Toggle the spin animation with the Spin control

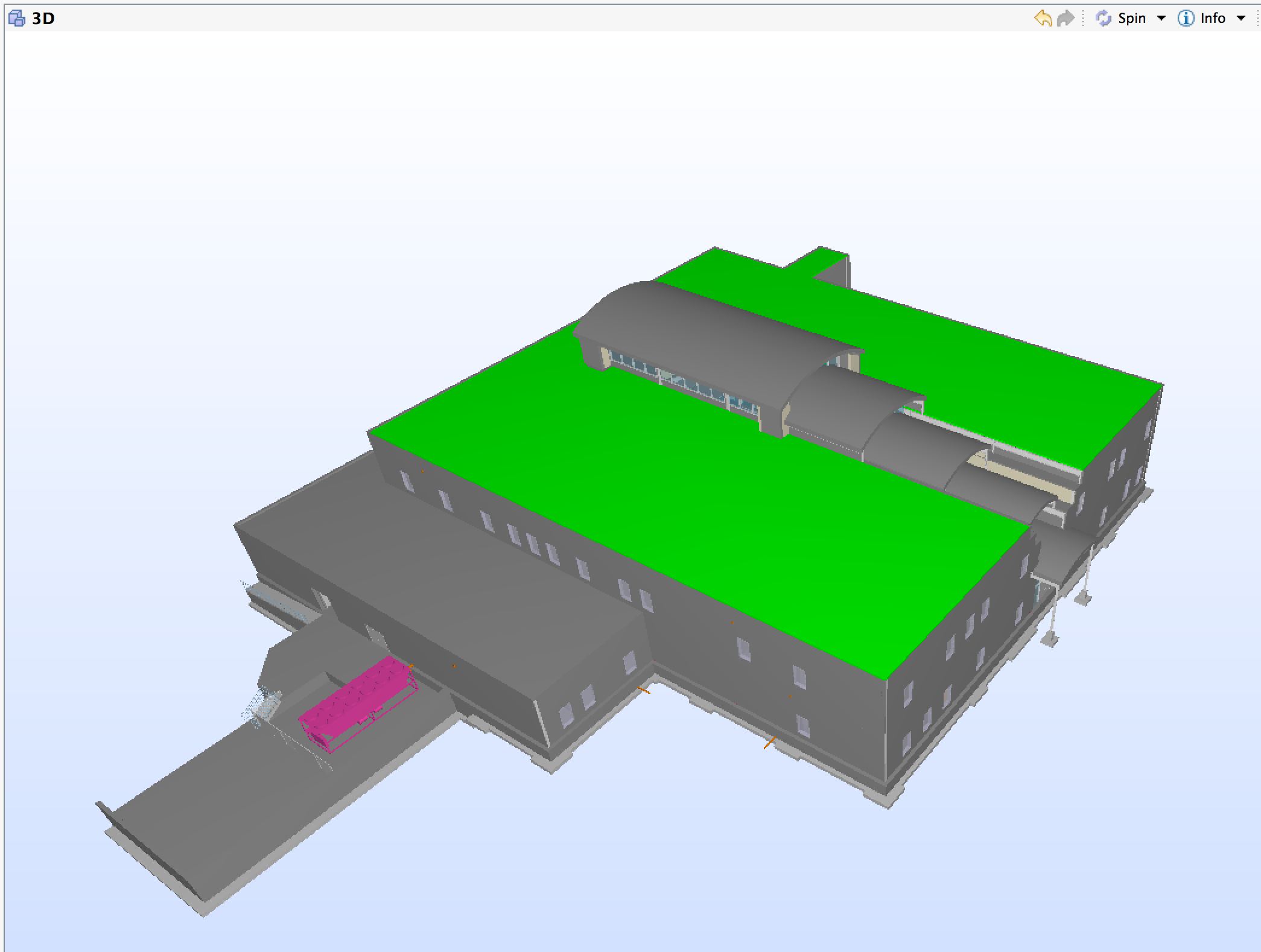tap(1132, 18)
